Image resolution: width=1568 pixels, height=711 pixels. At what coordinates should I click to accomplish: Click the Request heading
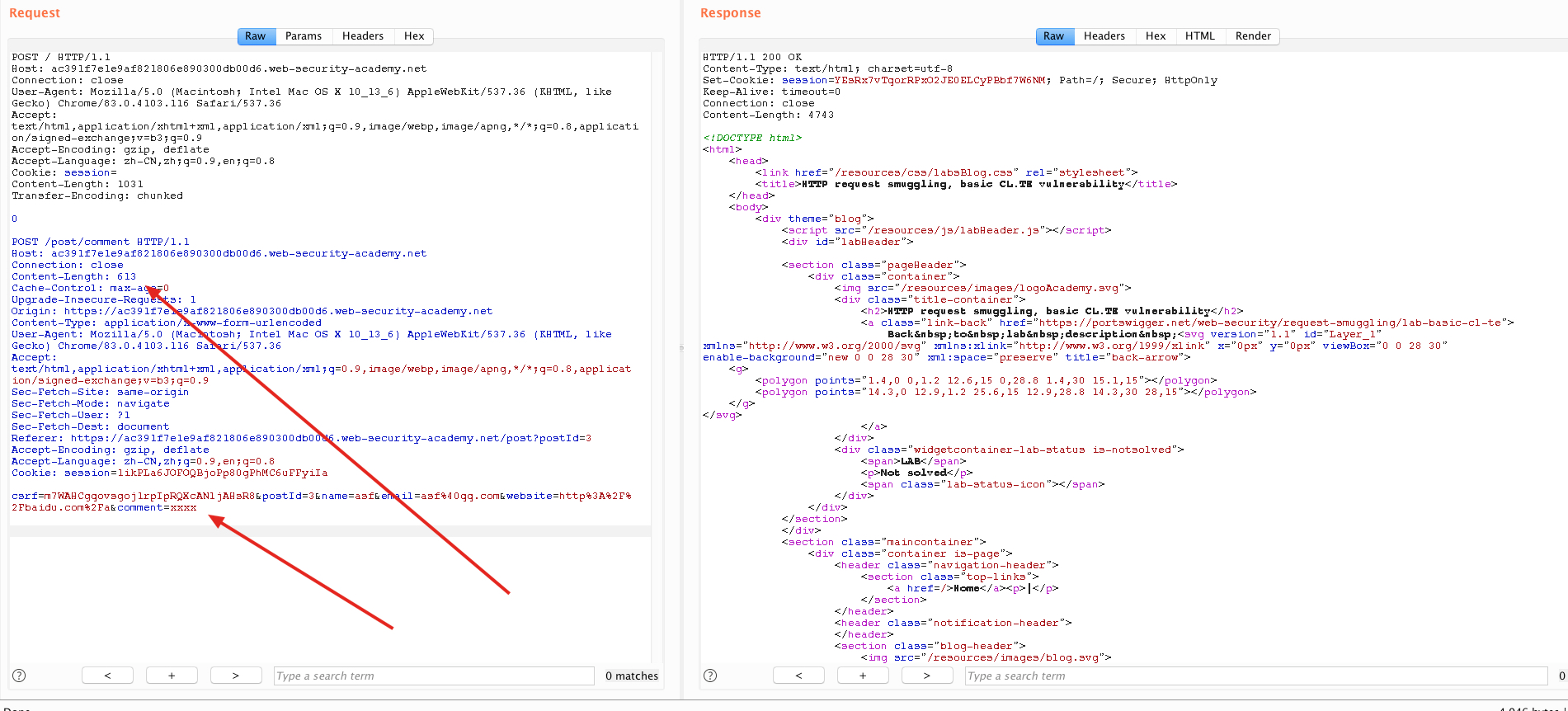(35, 13)
